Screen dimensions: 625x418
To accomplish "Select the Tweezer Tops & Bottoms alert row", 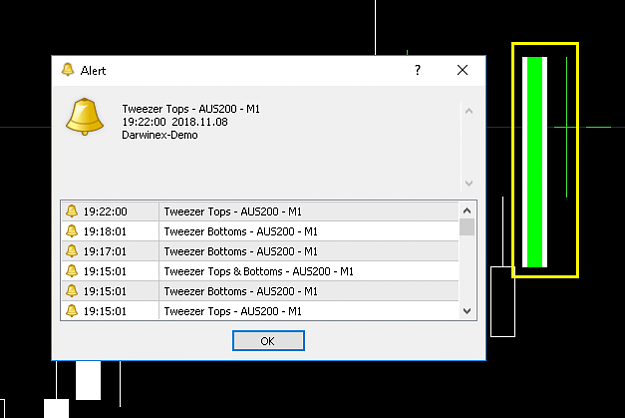I will pyautogui.click(x=260, y=271).
